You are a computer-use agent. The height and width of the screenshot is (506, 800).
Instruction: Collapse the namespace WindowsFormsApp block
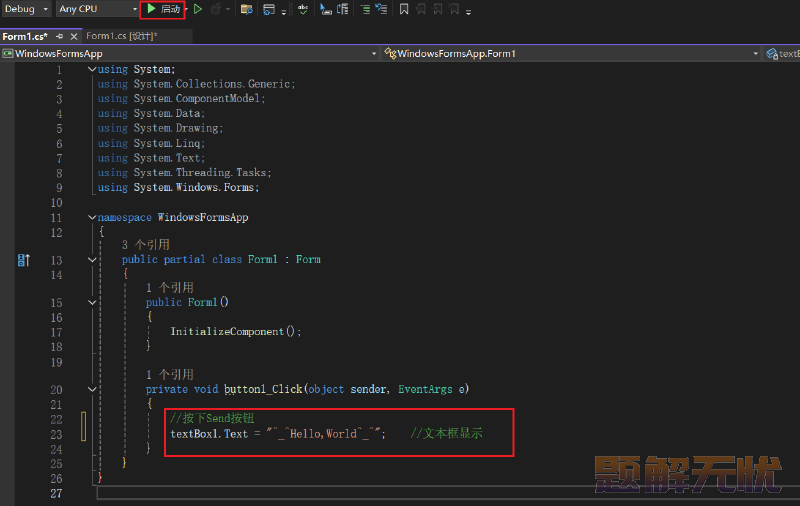pyautogui.click(x=92, y=217)
